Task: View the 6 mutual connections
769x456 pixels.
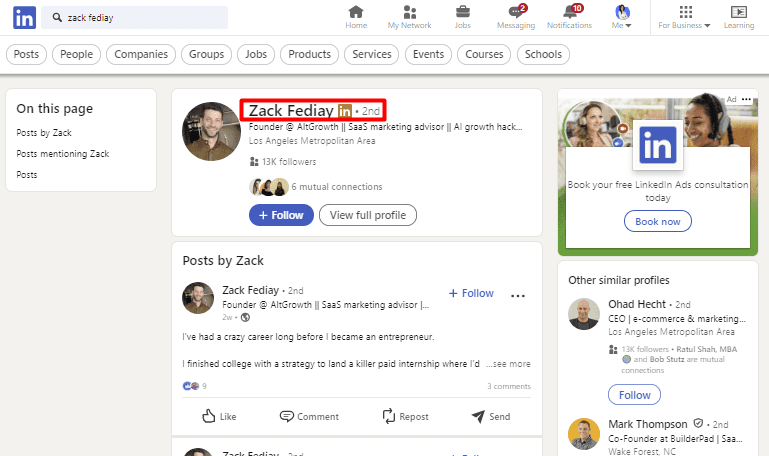Action: pos(316,187)
